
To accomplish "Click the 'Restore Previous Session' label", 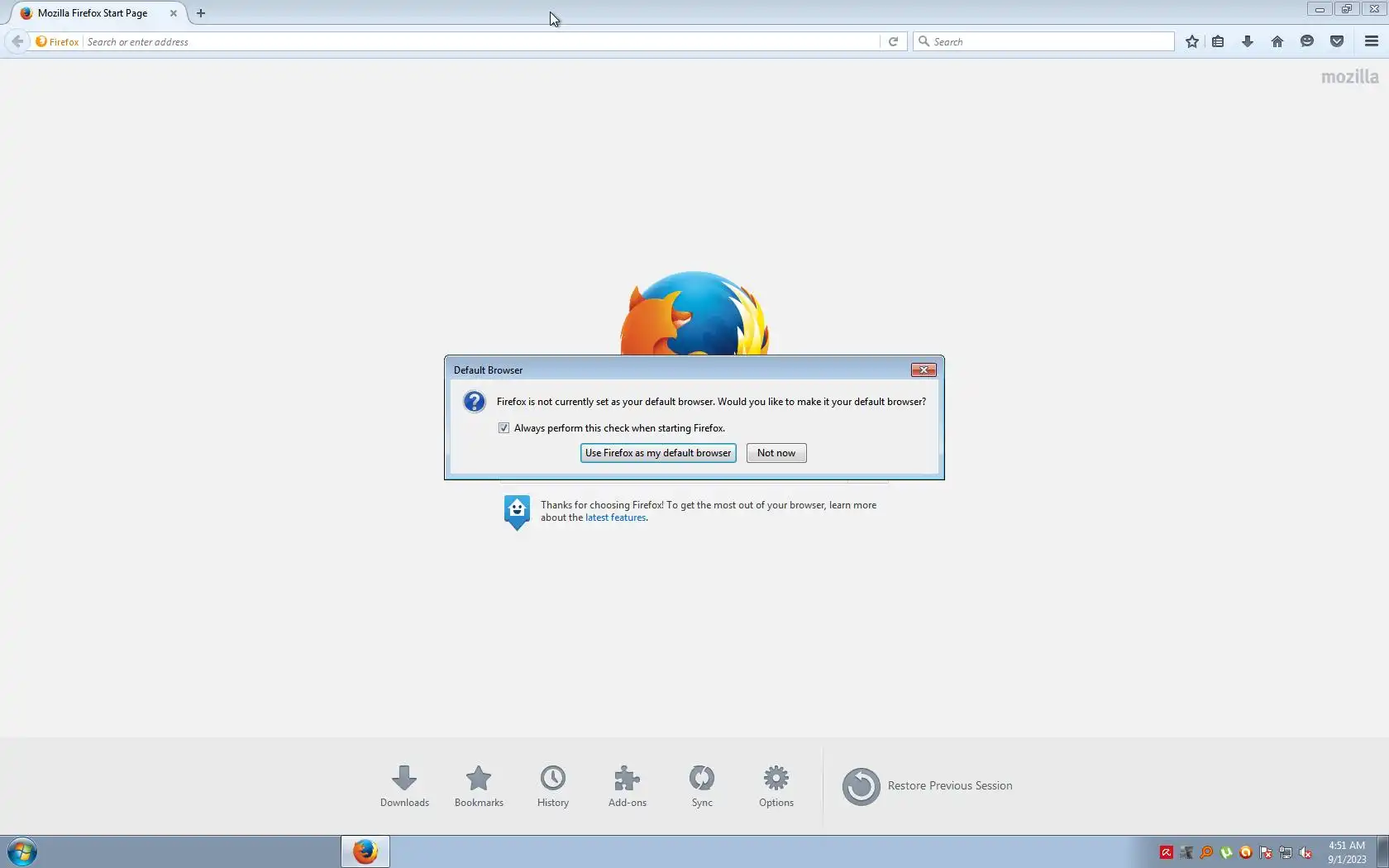I will click(950, 786).
